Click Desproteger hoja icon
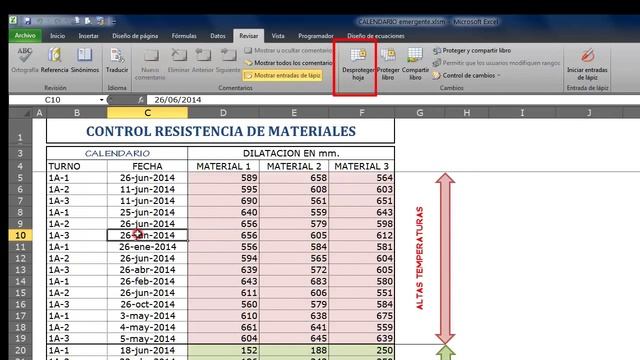 click(358, 55)
